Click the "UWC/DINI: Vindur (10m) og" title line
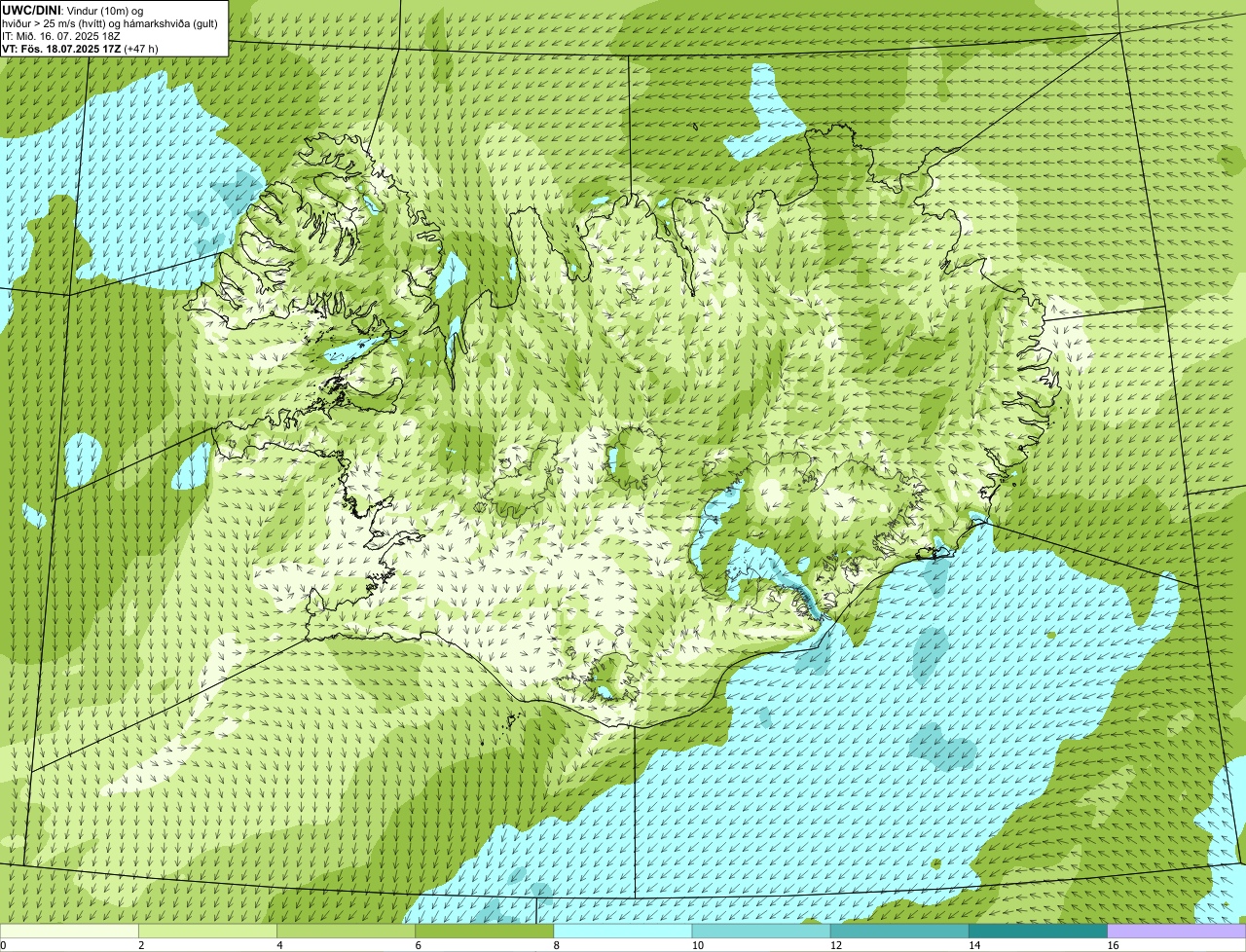 [x=73, y=10]
